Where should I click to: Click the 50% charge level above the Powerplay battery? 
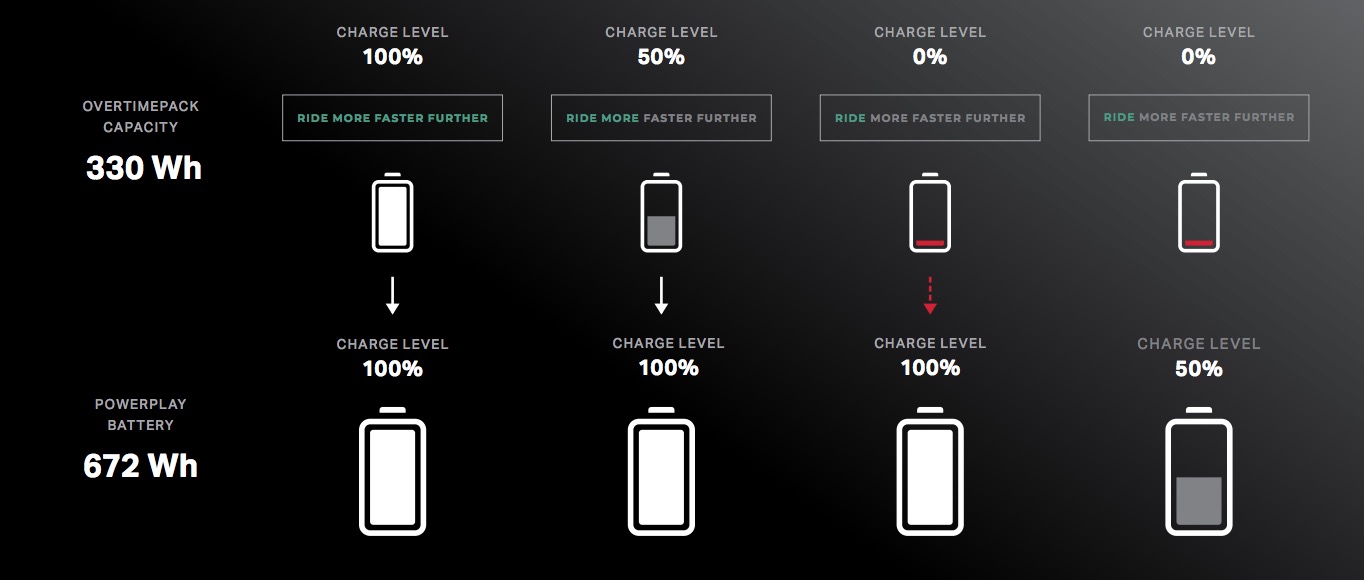point(1198,369)
